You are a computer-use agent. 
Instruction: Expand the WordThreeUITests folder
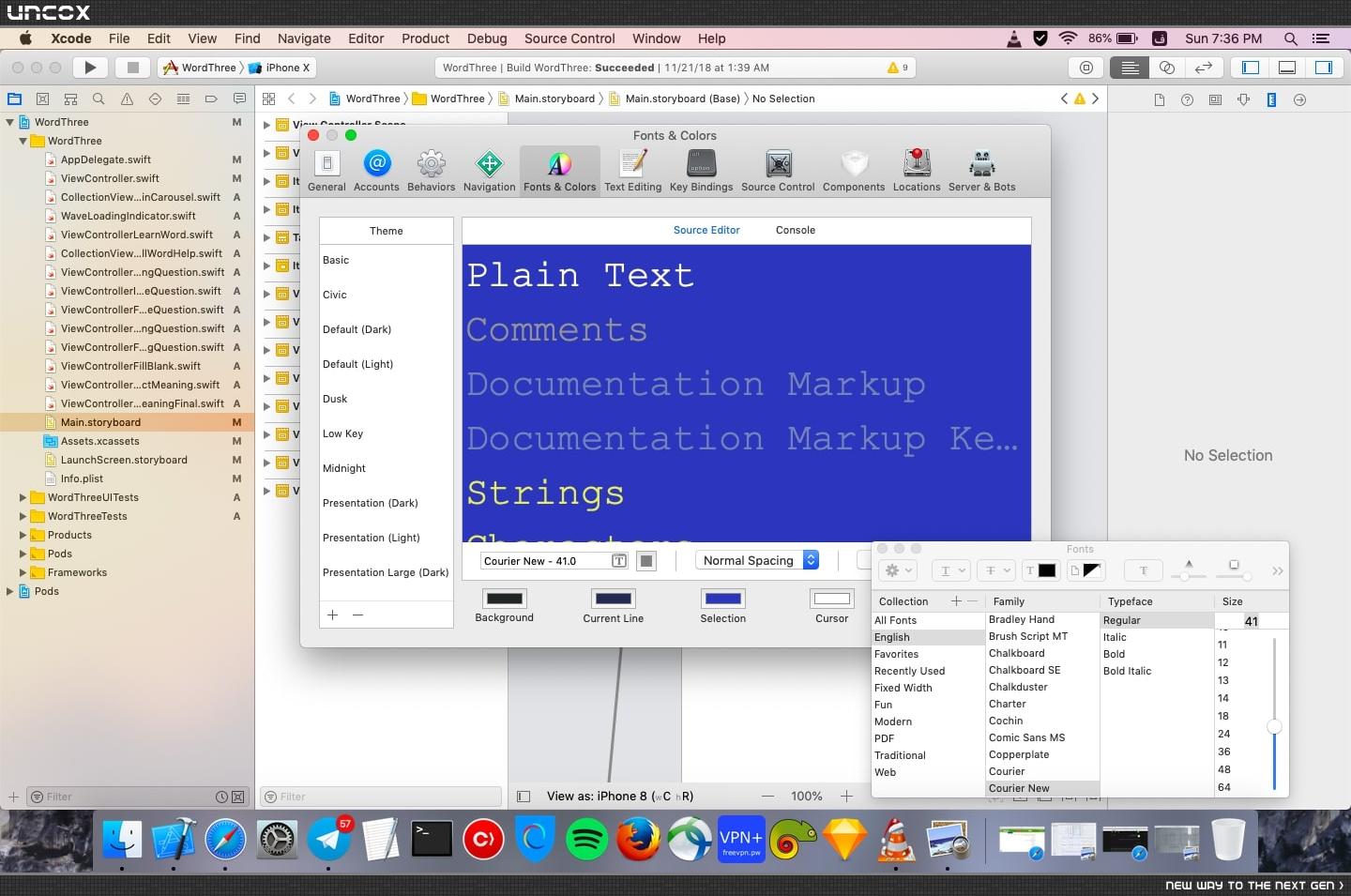[23, 497]
